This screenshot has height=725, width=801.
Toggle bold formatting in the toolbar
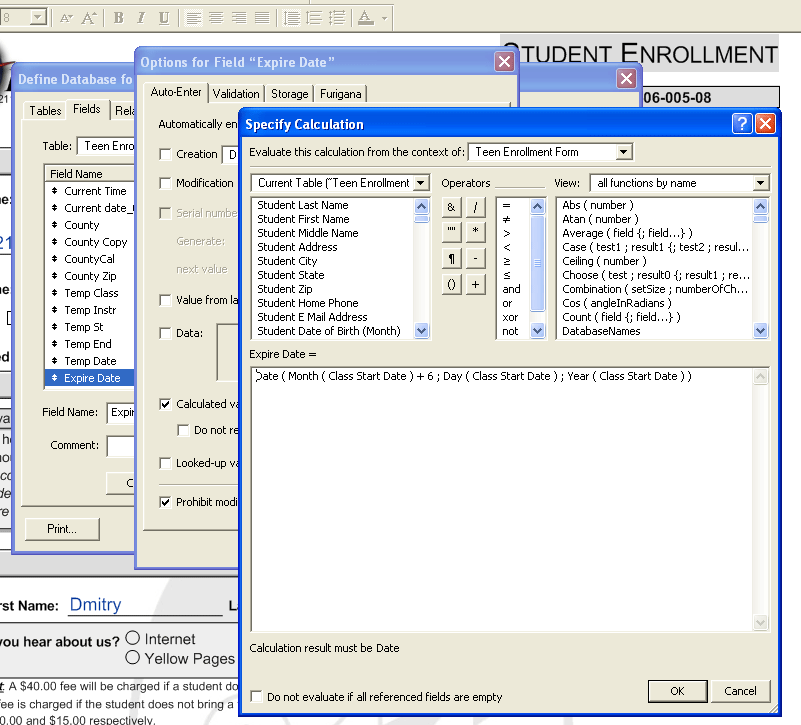(118, 18)
